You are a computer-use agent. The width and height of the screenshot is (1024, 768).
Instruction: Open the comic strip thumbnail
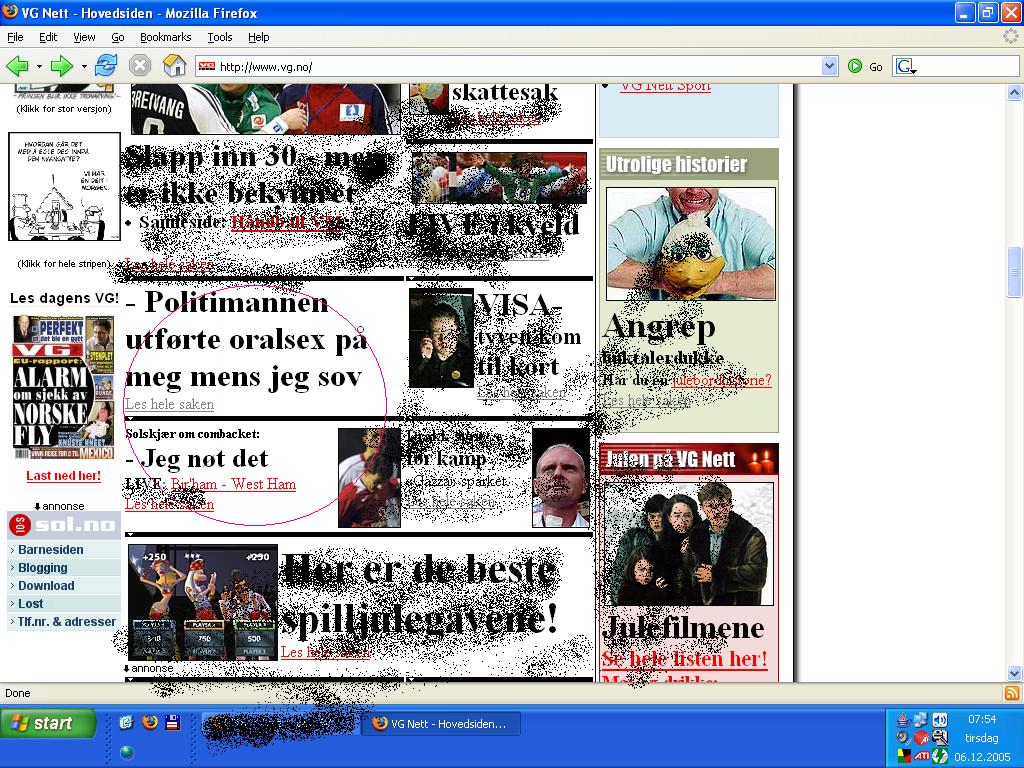(64, 186)
